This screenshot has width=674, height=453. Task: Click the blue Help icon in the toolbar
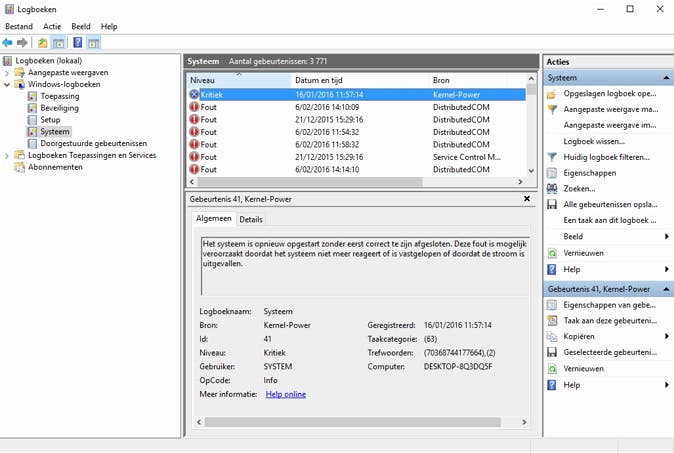[x=76, y=43]
